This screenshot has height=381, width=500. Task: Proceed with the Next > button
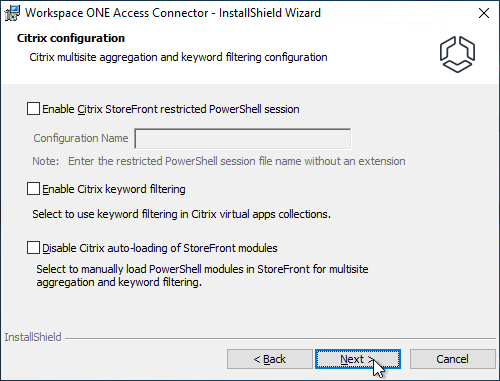pyautogui.click(x=358, y=359)
